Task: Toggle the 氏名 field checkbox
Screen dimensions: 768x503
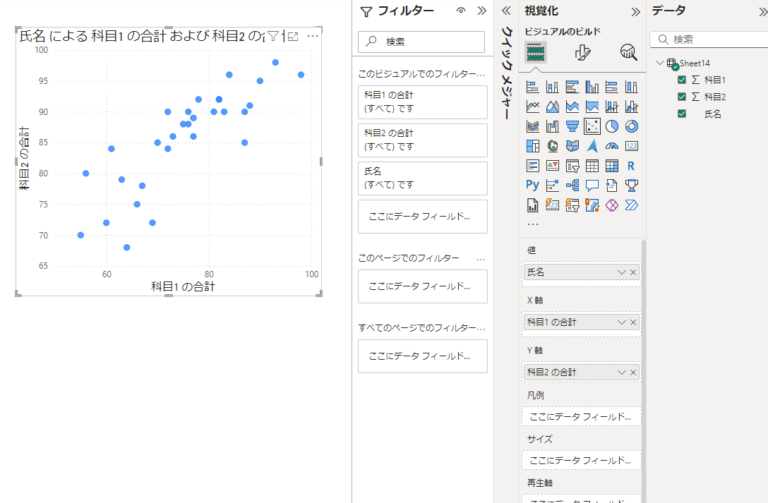Action: click(682, 114)
